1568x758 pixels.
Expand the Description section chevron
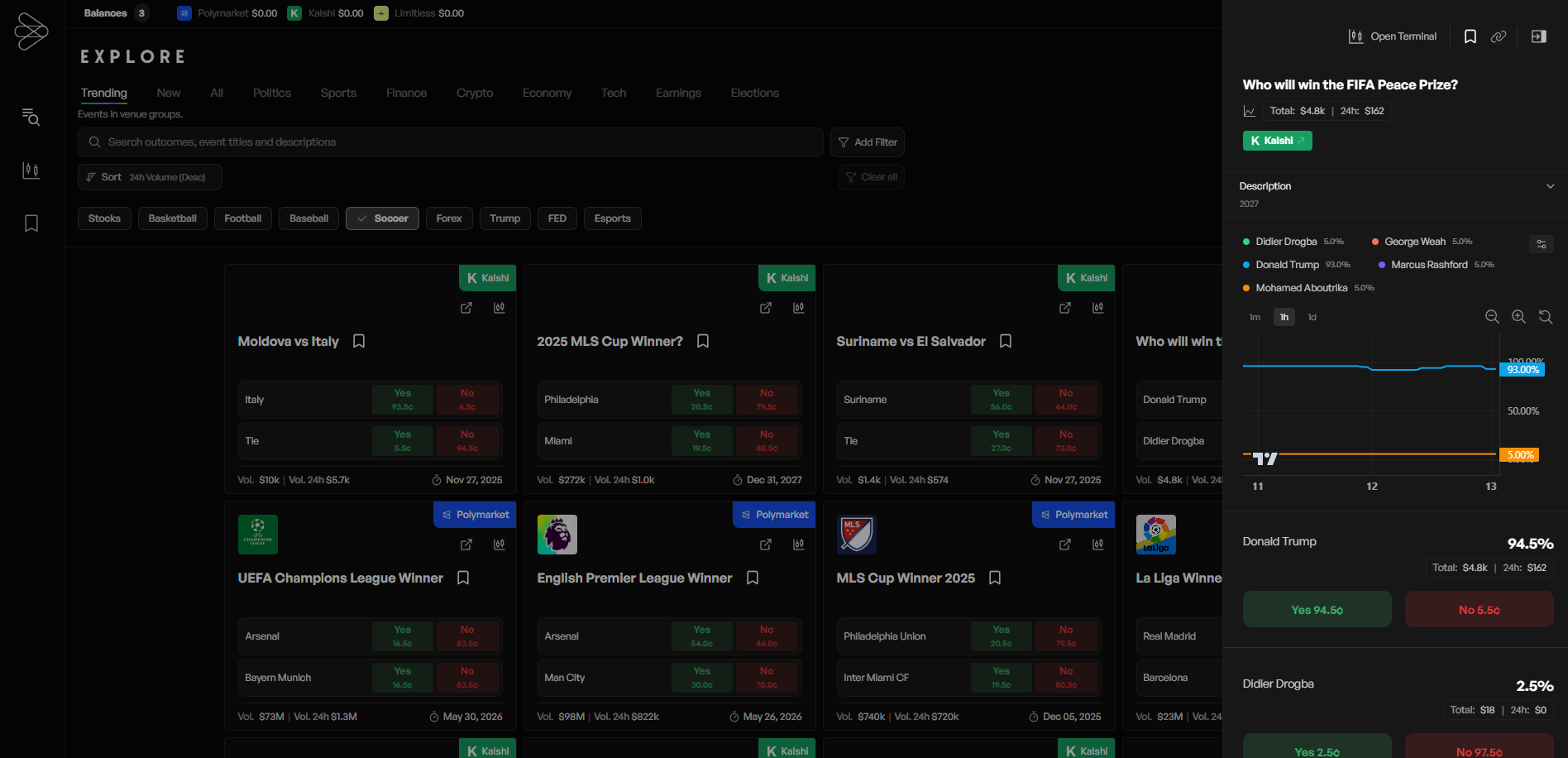tap(1550, 186)
